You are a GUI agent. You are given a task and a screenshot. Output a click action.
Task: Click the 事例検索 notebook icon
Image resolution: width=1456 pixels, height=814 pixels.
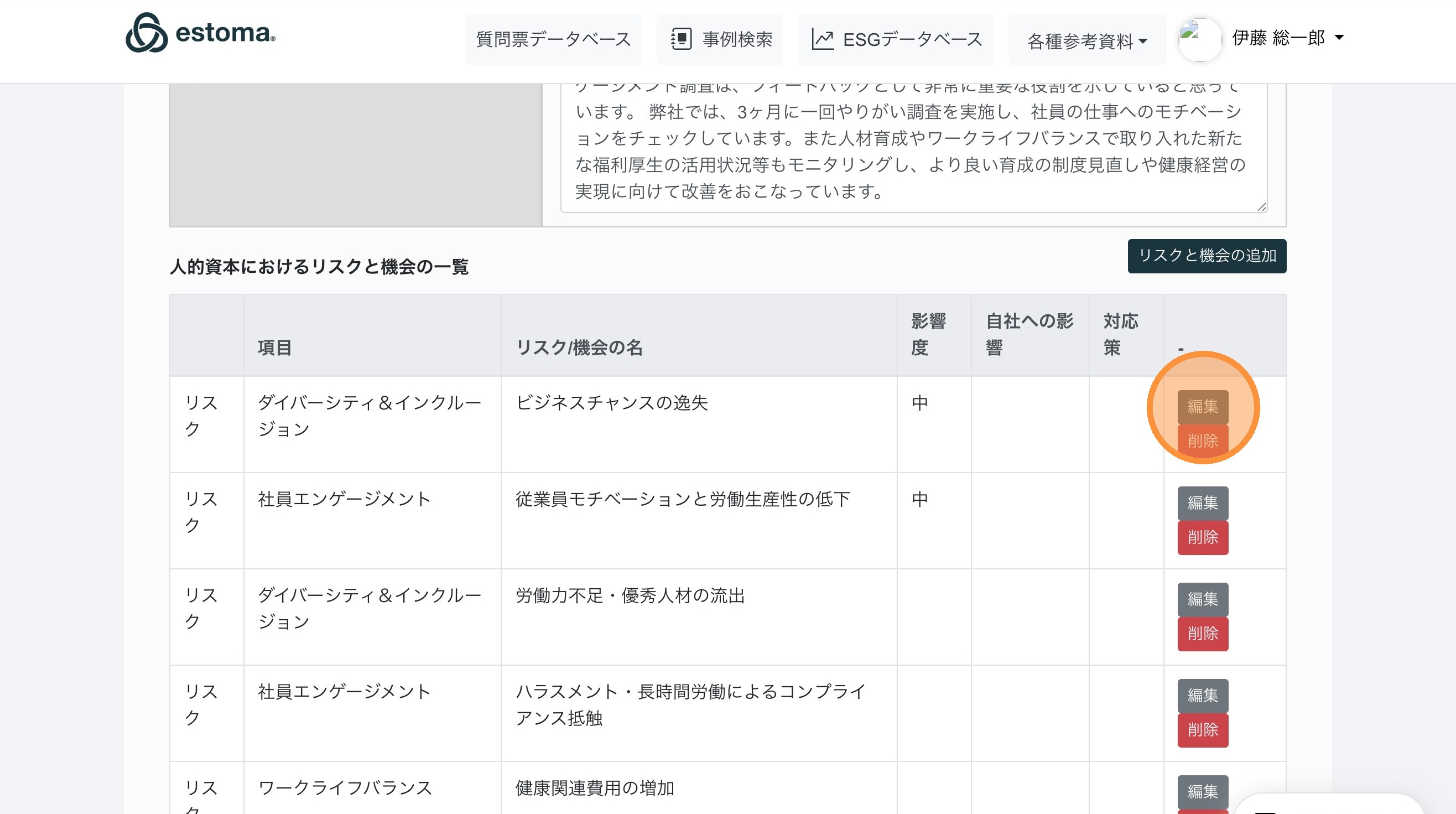(x=681, y=39)
